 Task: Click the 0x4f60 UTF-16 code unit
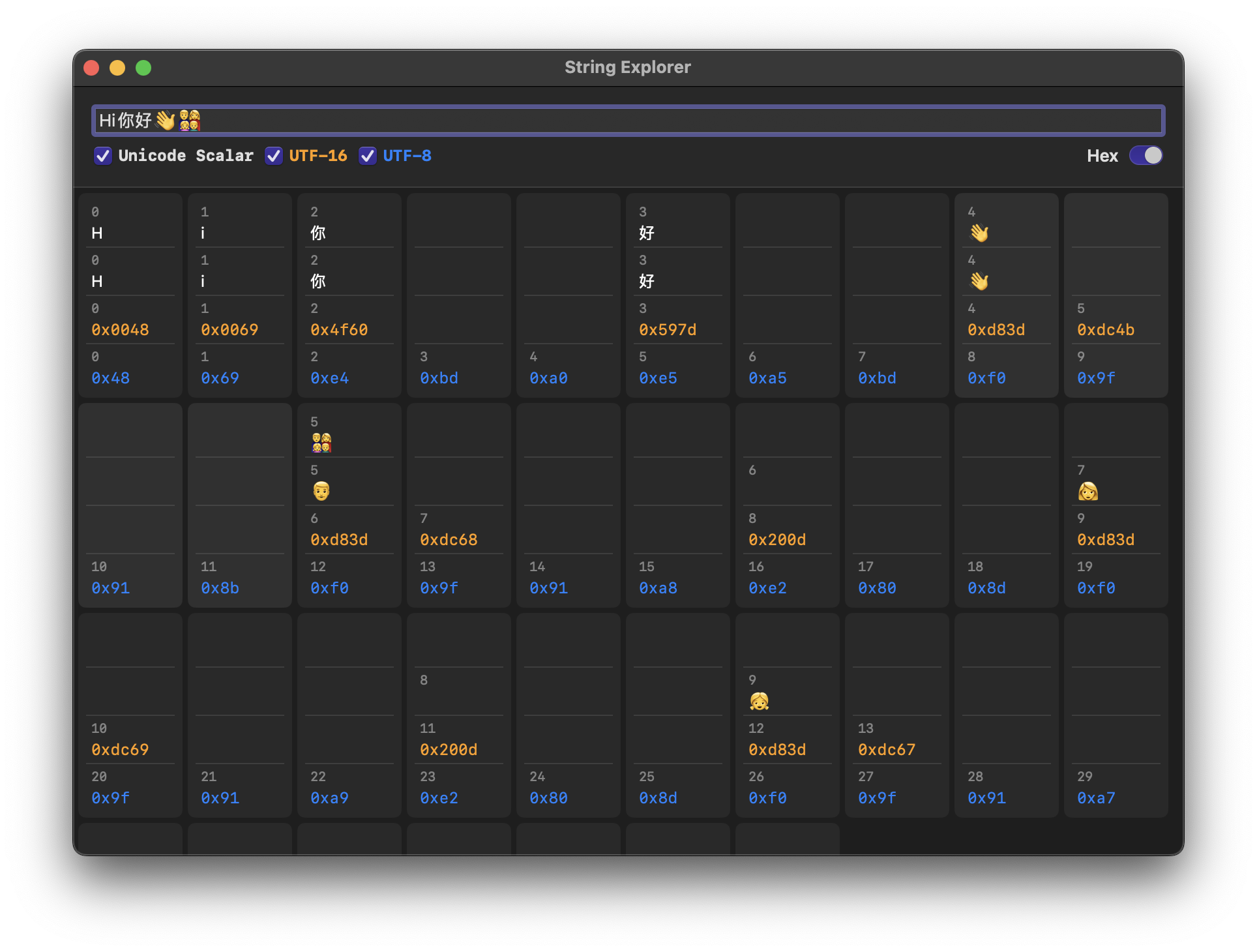[339, 330]
